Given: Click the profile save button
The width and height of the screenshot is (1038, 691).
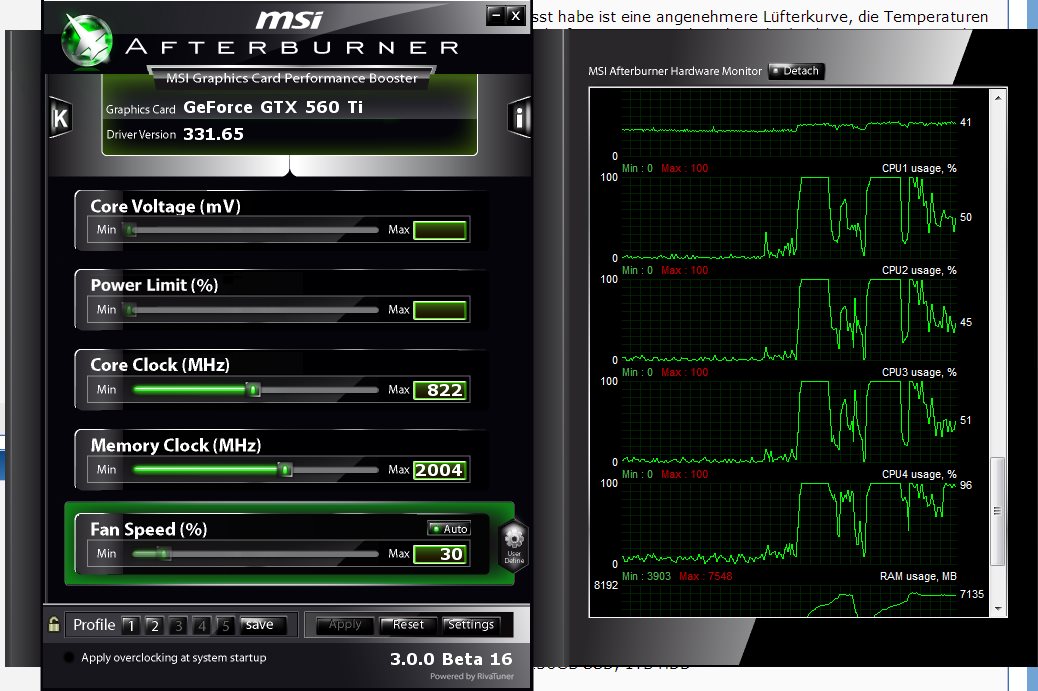Looking at the screenshot, I should tap(263, 625).
